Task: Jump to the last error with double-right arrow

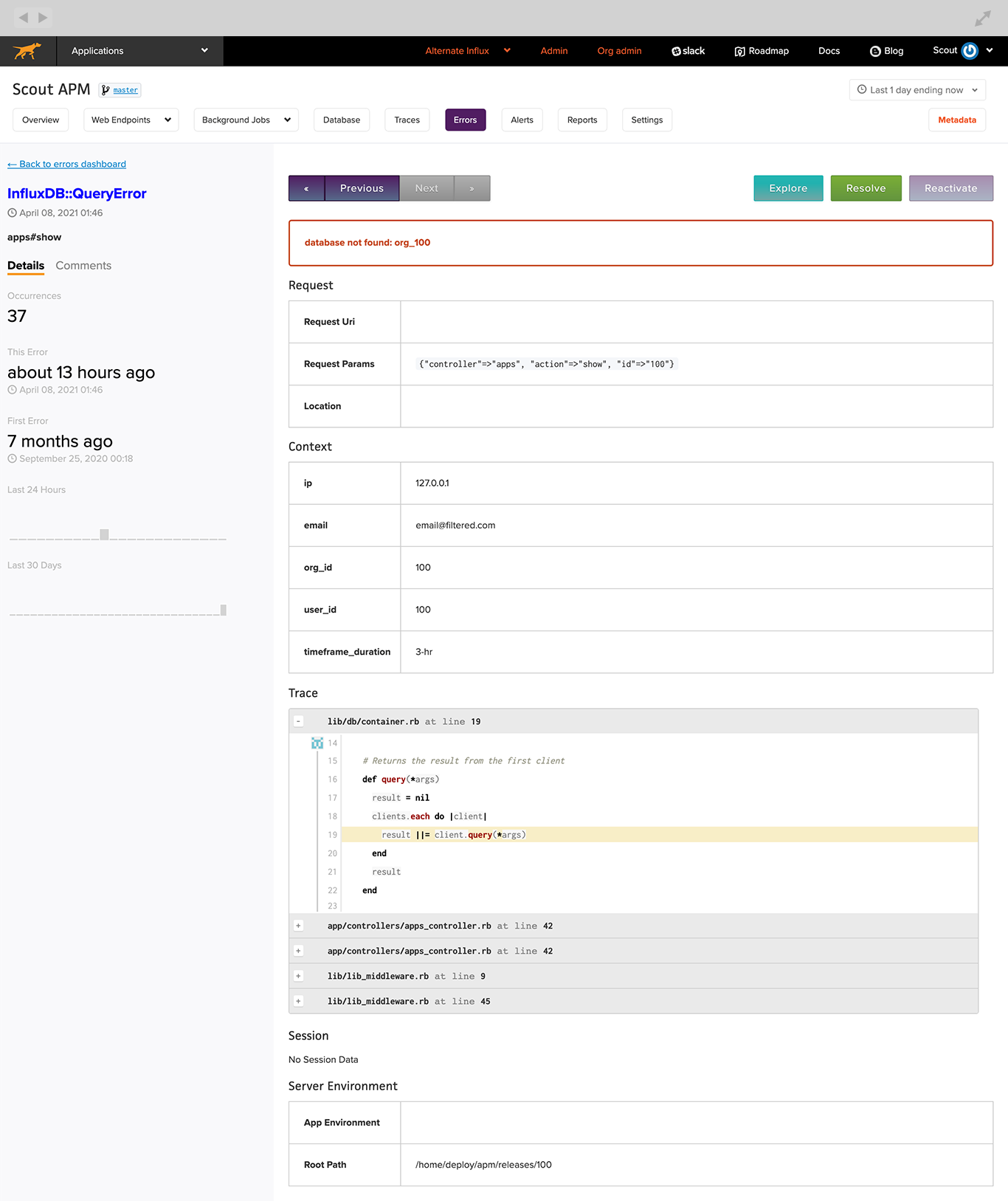Action: 472,188
